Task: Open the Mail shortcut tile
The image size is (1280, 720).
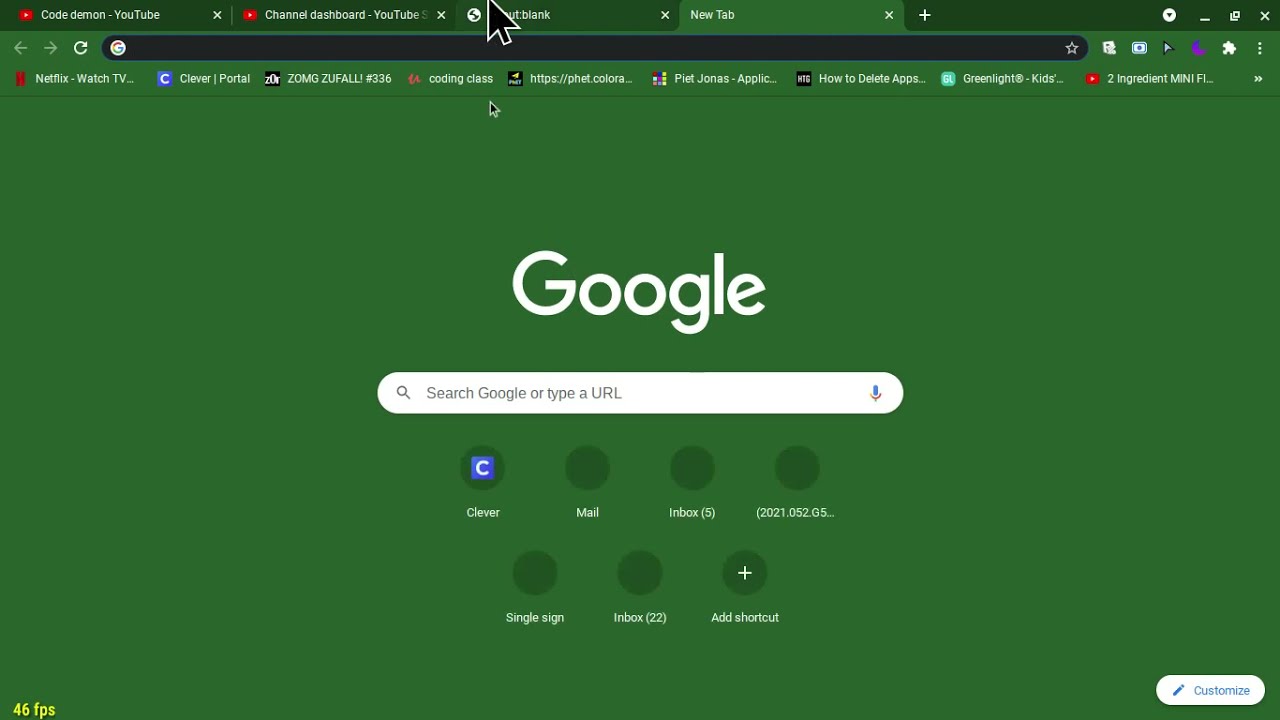Action: click(588, 482)
